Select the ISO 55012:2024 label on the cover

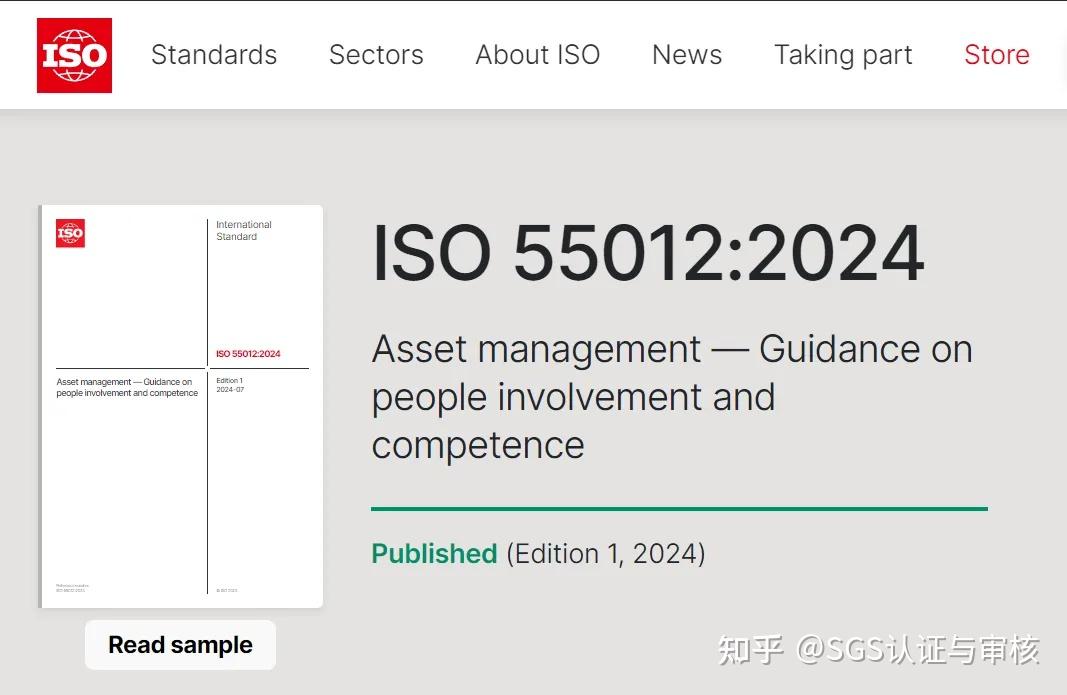point(246,353)
